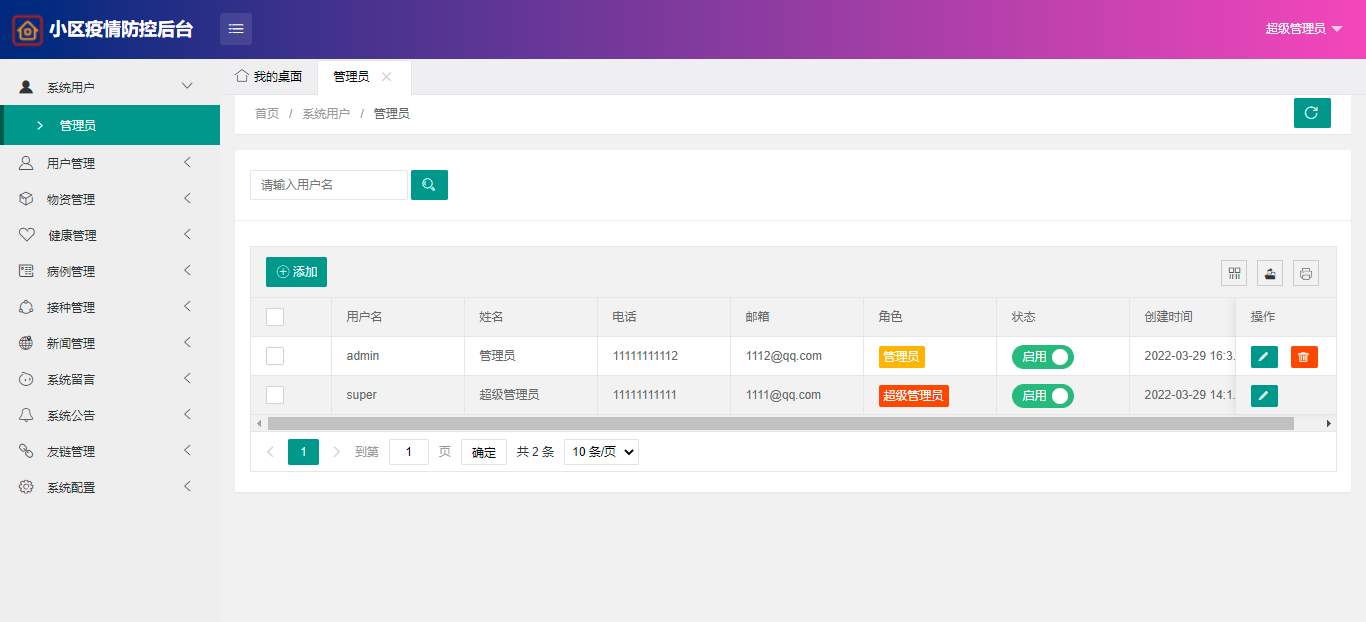Image resolution: width=1366 pixels, height=622 pixels.
Task: Click the page number jump input
Action: (409, 452)
